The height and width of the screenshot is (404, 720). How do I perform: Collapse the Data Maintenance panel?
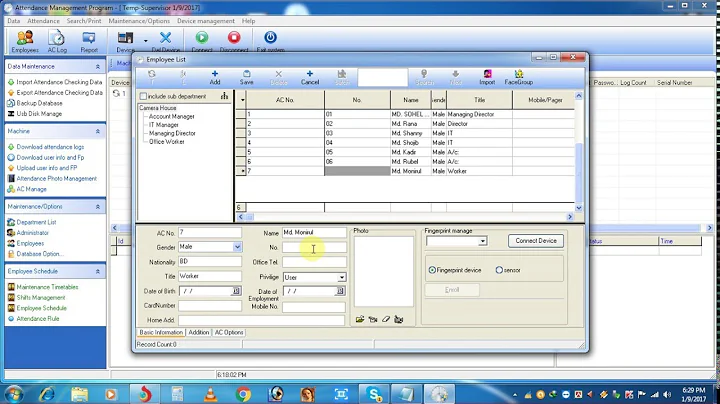pyautogui.click(x=98, y=67)
